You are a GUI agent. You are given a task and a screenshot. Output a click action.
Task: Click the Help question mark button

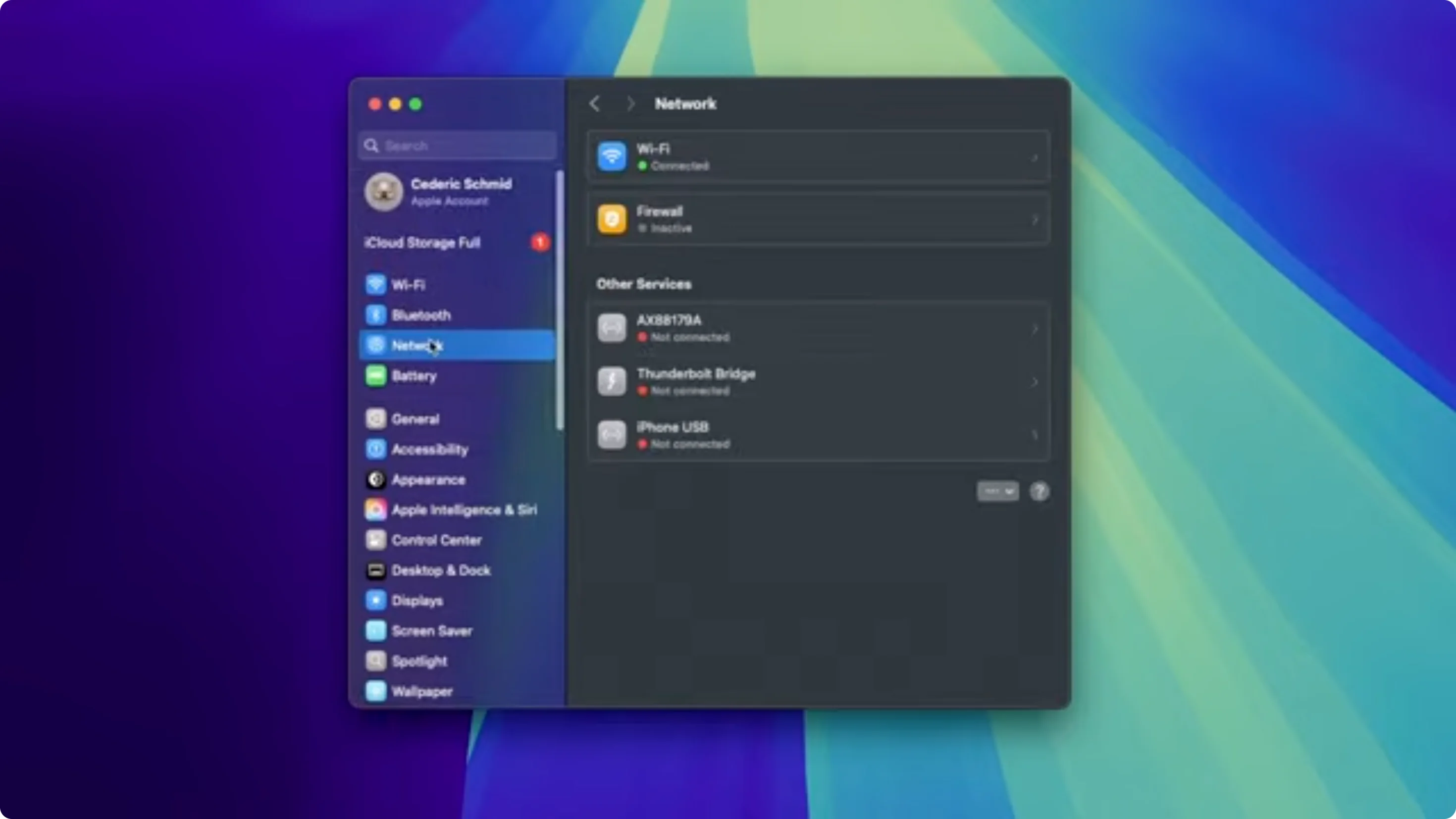[x=1040, y=492]
